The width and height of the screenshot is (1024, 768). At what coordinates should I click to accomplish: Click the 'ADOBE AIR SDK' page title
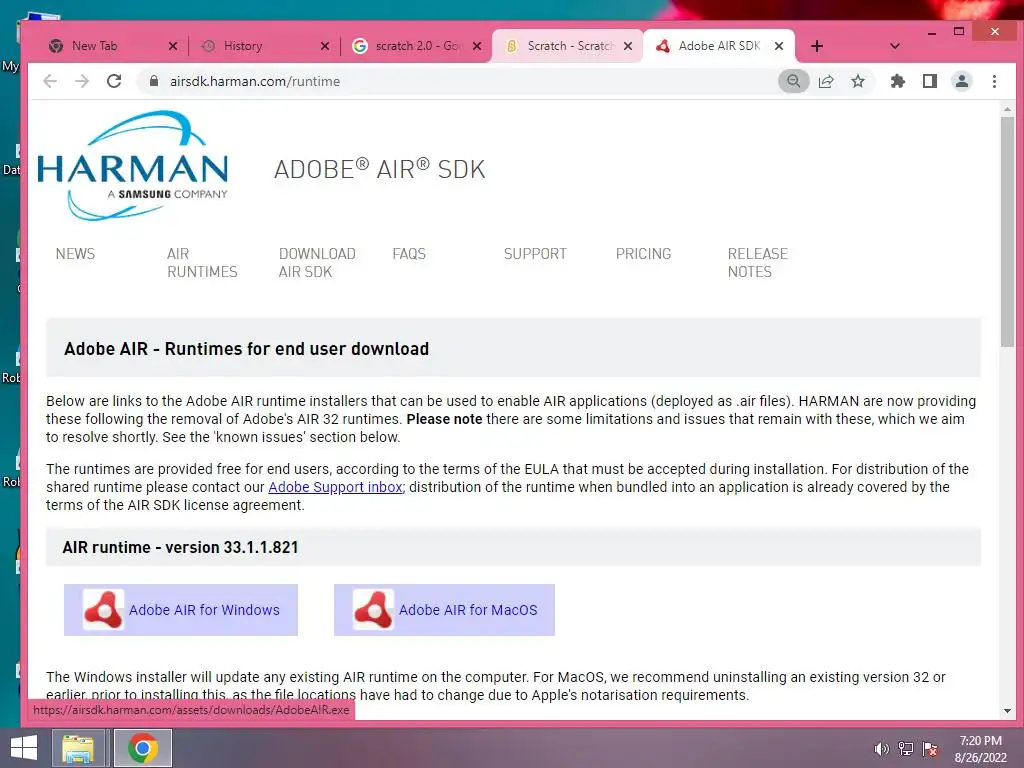coord(379,169)
